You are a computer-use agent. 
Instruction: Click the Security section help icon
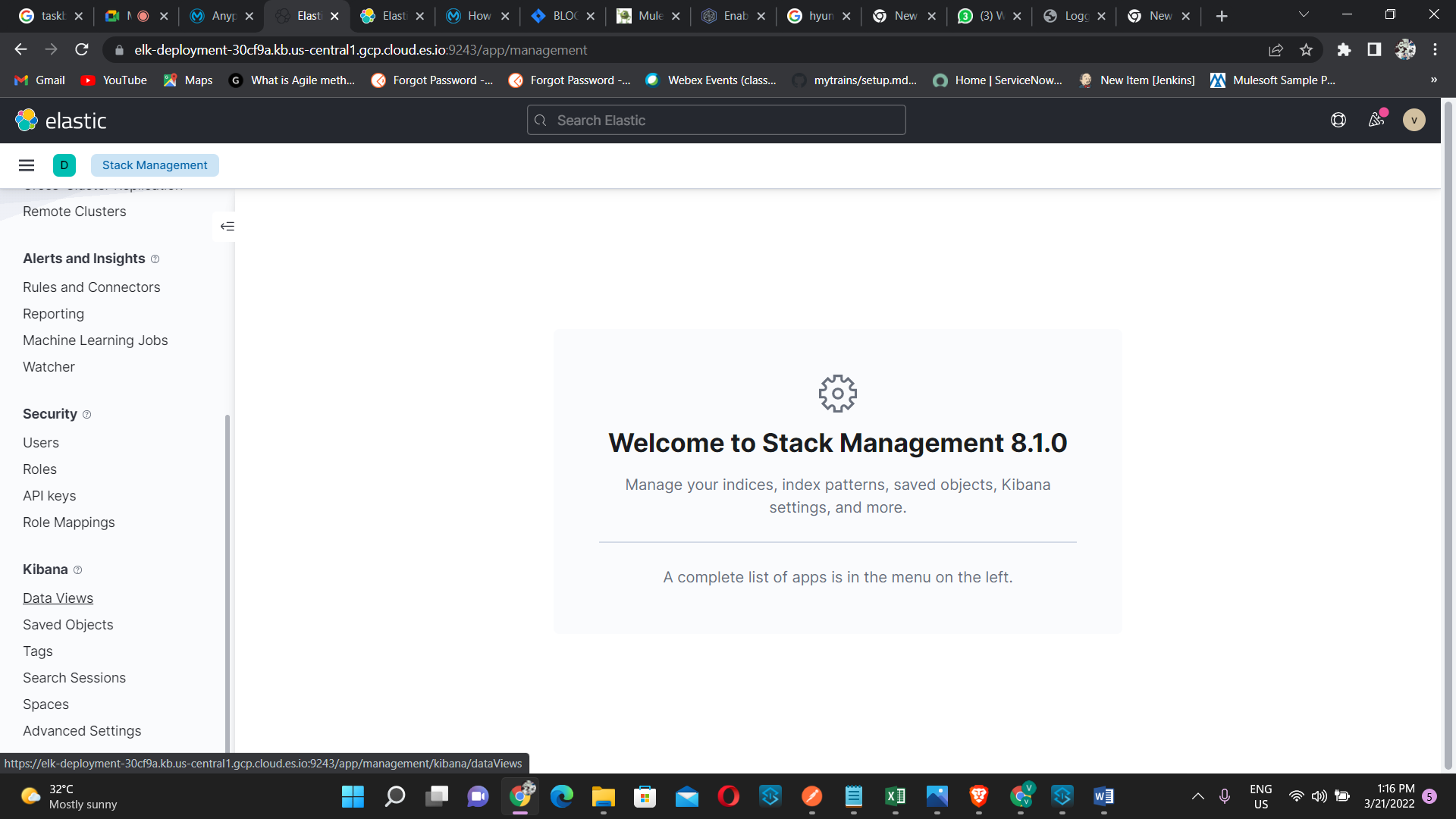pyautogui.click(x=87, y=414)
